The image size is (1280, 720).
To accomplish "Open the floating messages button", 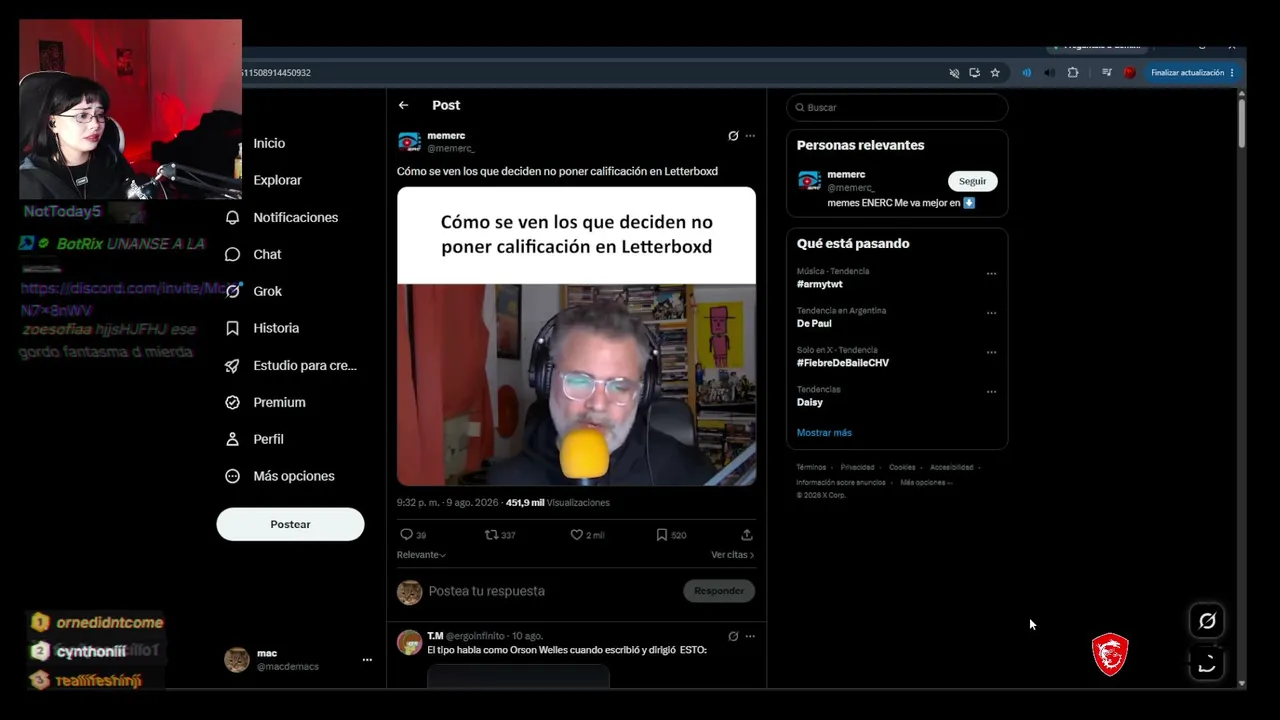I will tap(1207, 663).
